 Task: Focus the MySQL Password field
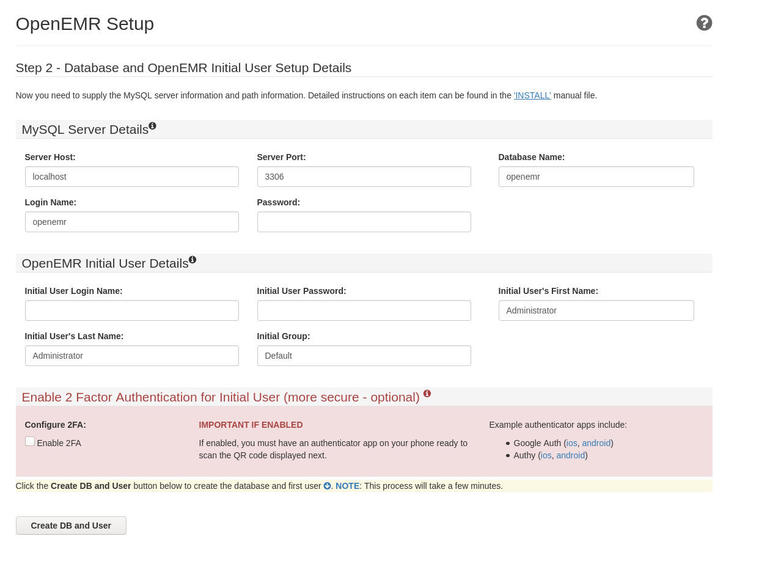364,222
